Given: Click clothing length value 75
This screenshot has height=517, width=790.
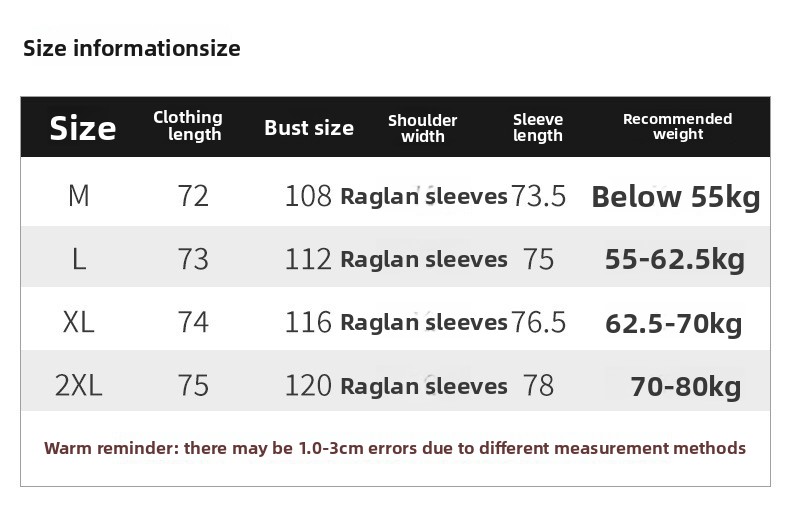Looking at the screenshot, I should (193, 385).
